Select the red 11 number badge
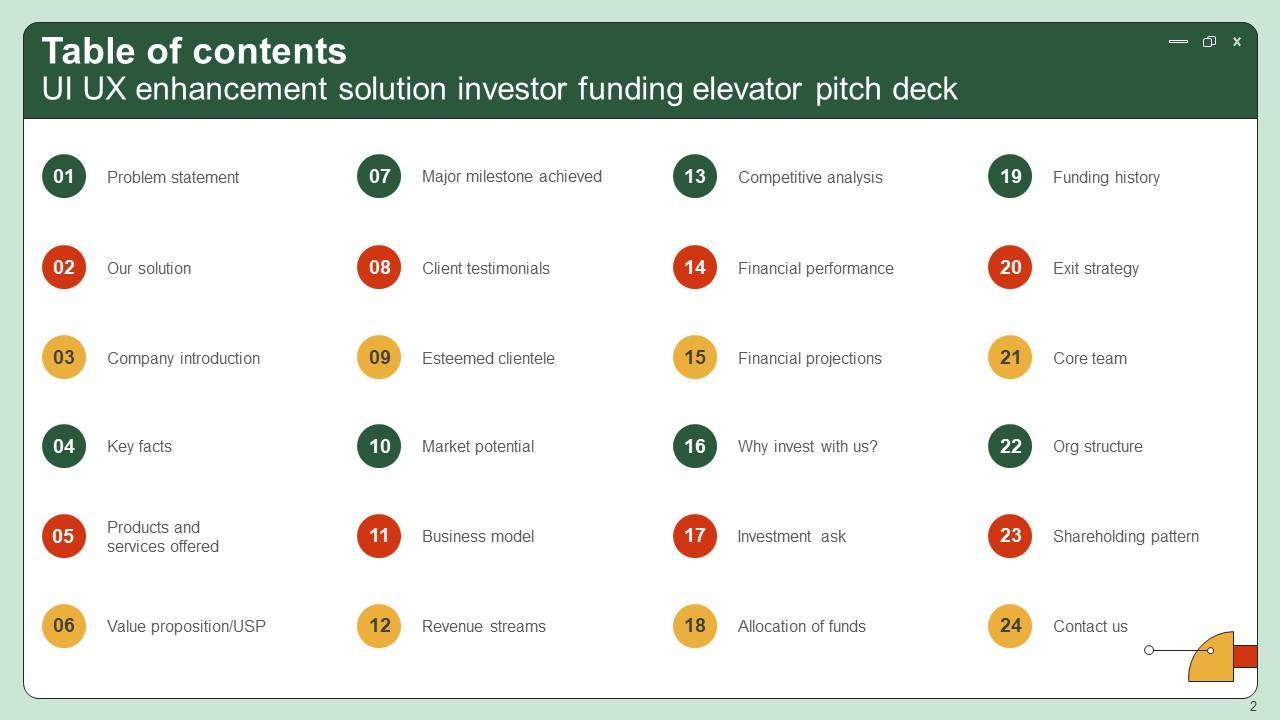This screenshot has height=720, width=1280. pos(379,536)
